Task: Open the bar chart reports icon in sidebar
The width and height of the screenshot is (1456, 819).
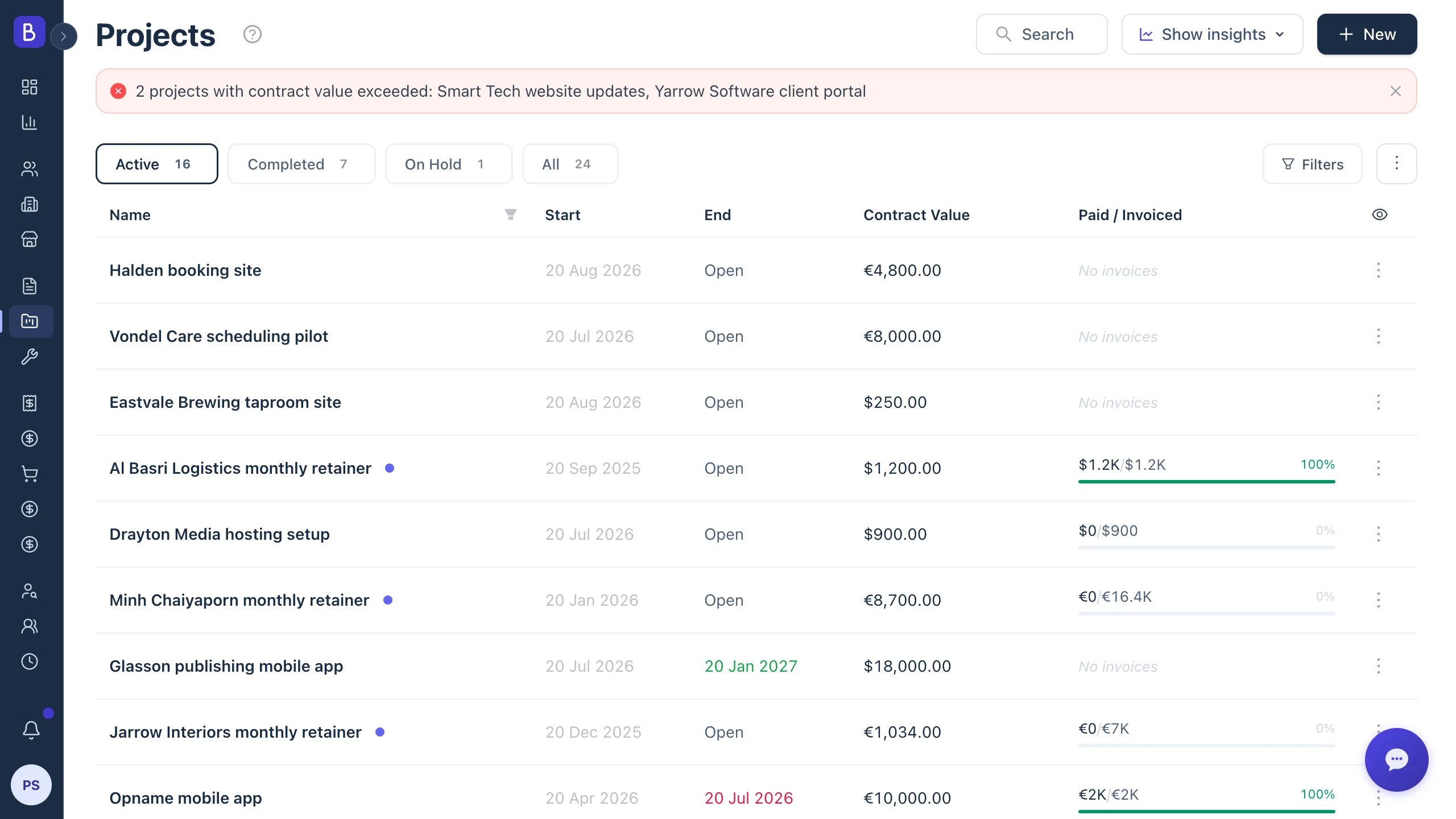Action: [x=30, y=122]
